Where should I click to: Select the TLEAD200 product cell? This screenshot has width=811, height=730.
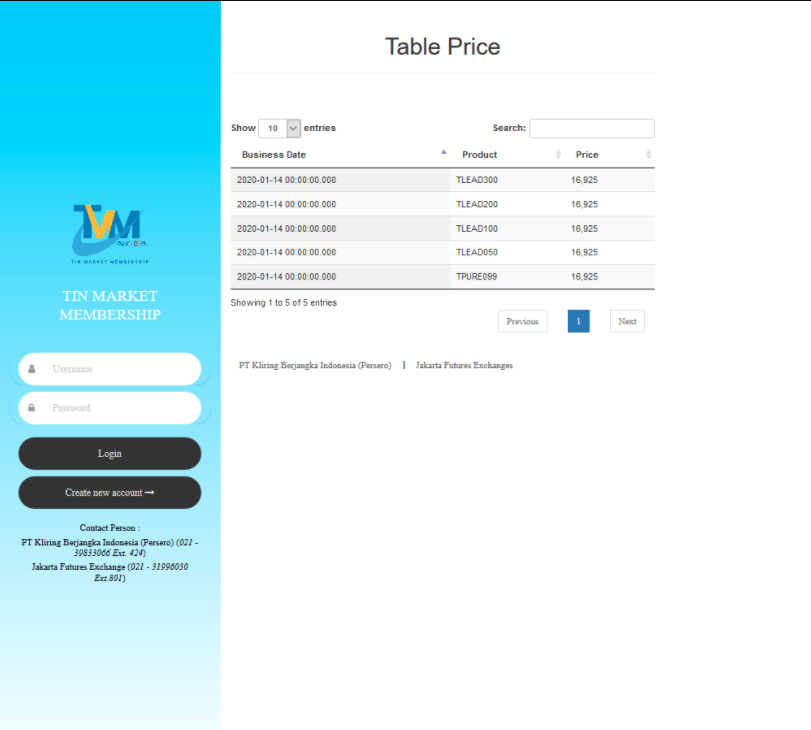coord(506,204)
